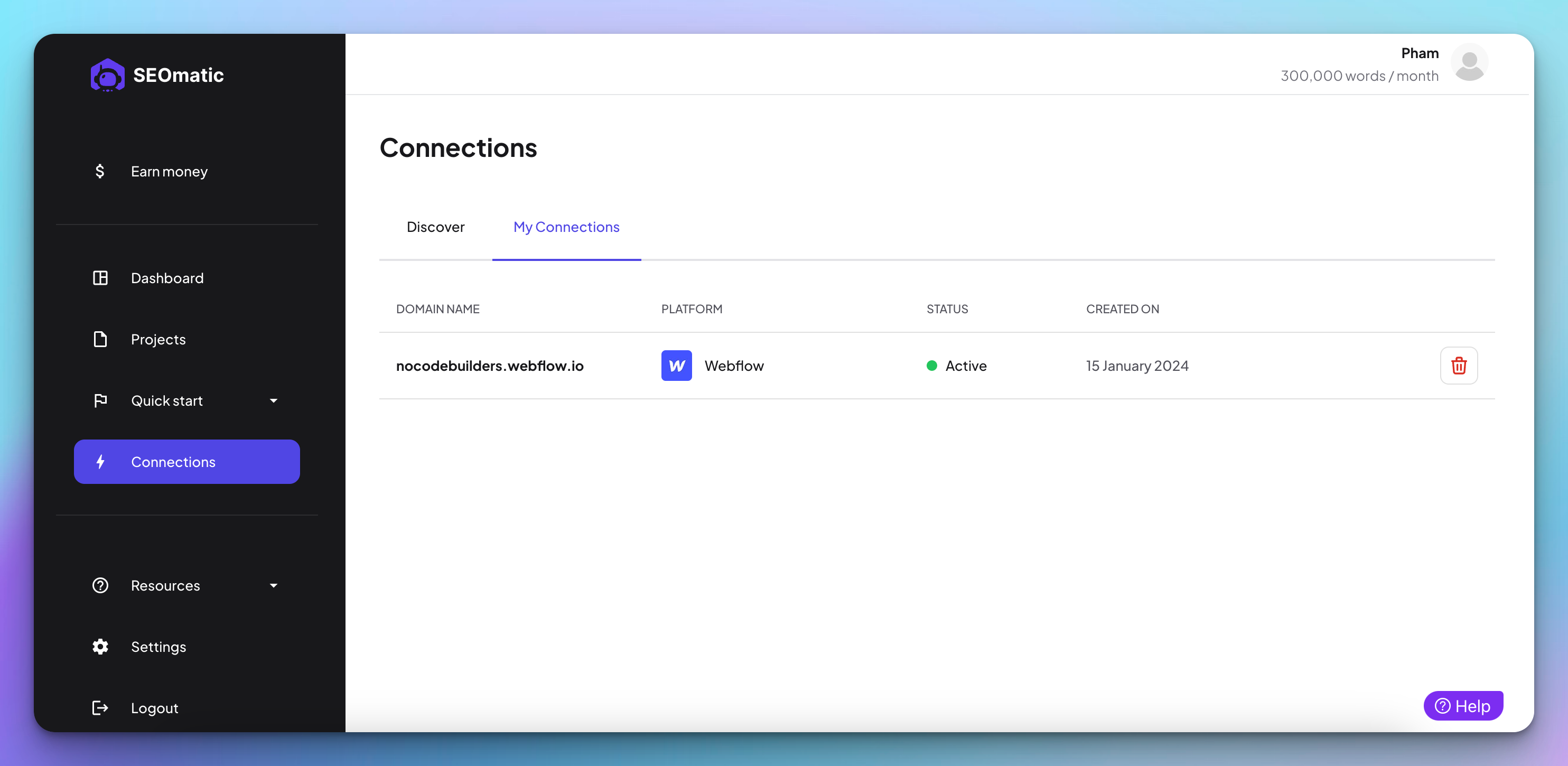Viewport: 1568px width, 766px height.
Task: Delete nocodebuilders.webflow.io connection with trash icon
Action: [x=1459, y=366]
